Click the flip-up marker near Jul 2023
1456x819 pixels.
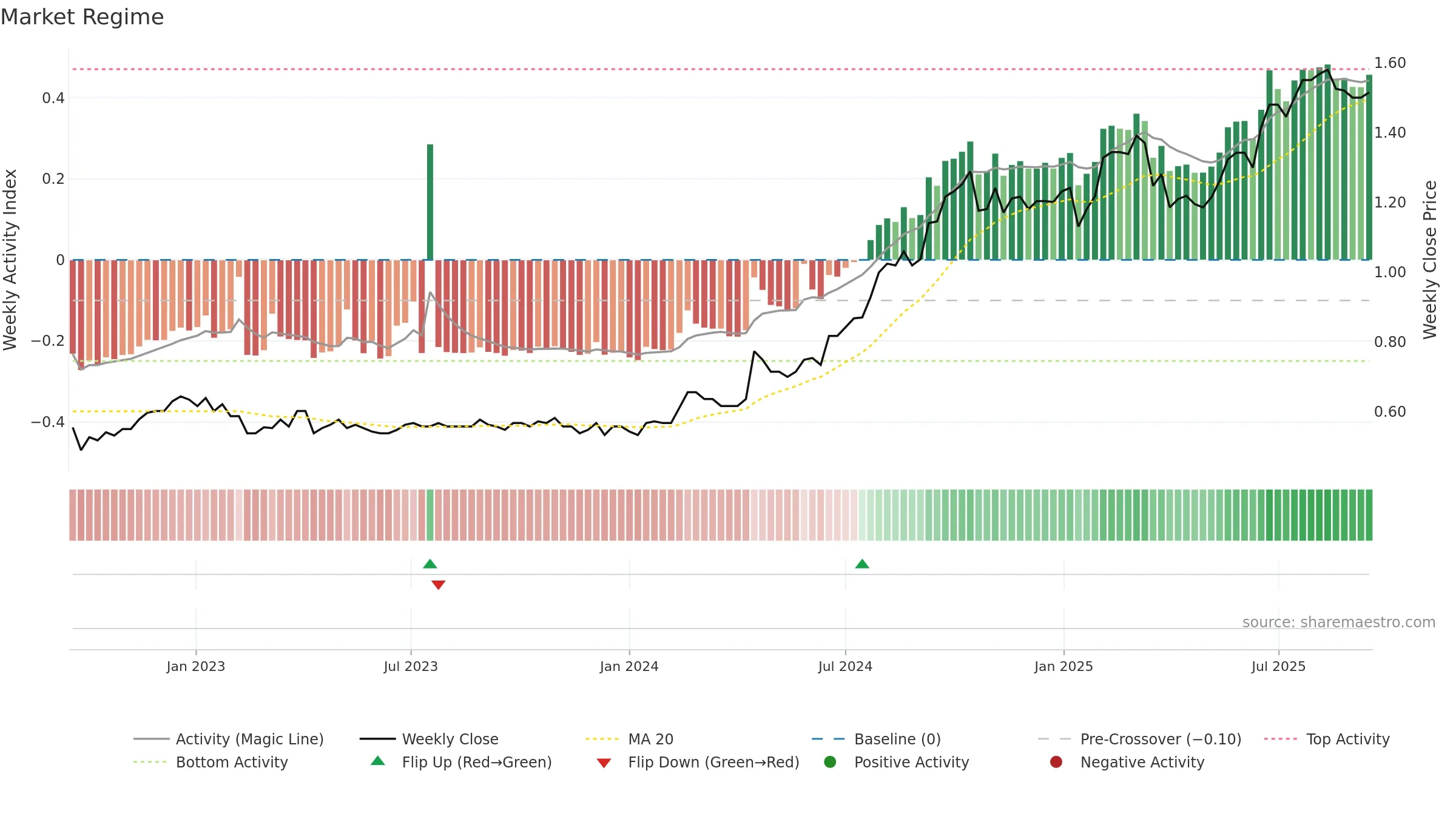pyautogui.click(x=430, y=564)
